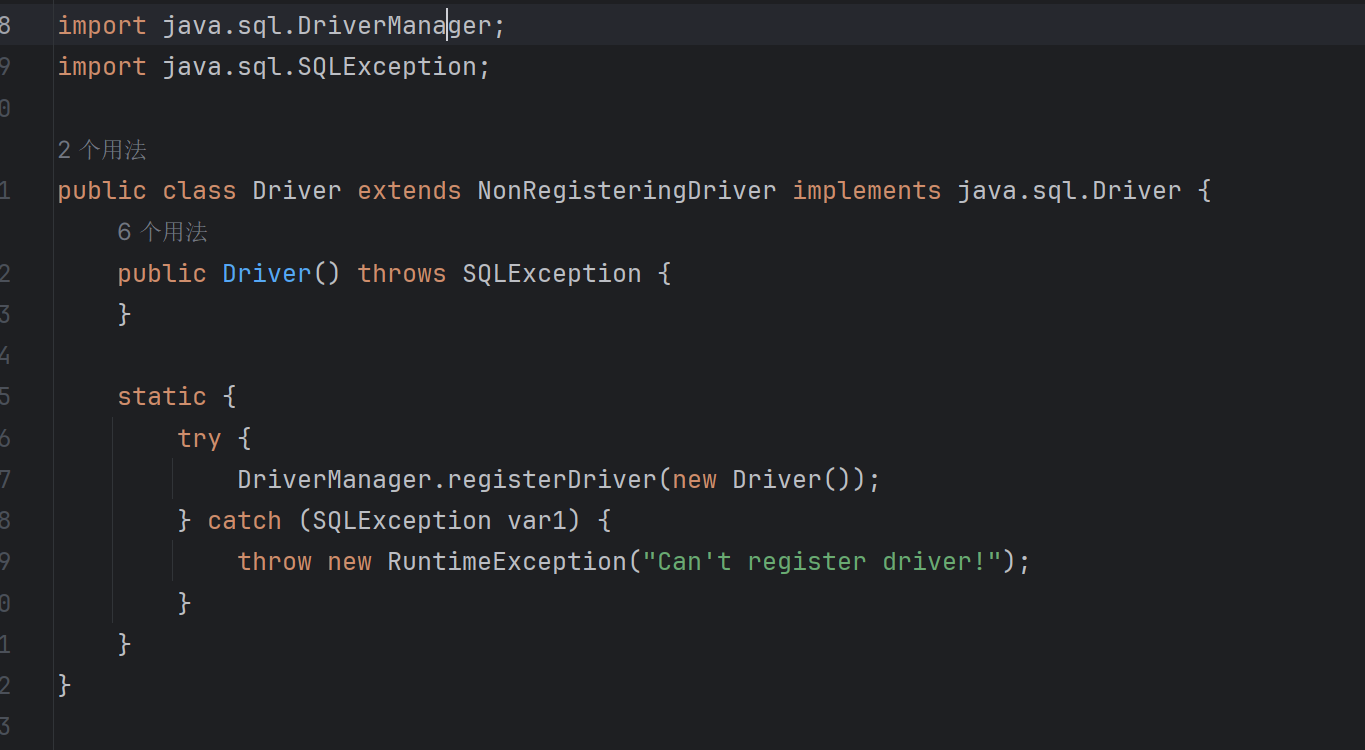The image size is (1365, 750).
Task: Click java.sql.Driver after implements
Action: [1070, 191]
